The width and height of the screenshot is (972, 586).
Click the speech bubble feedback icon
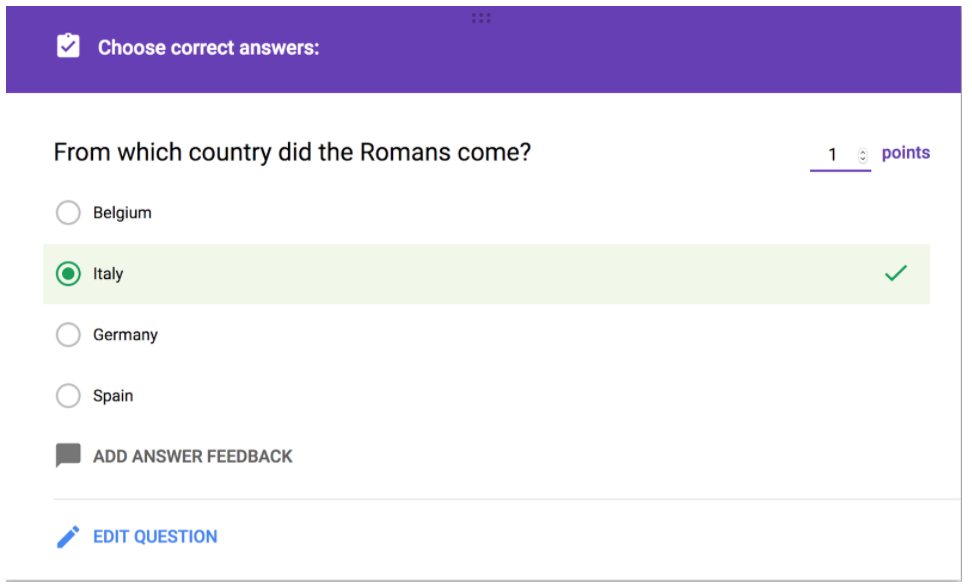pyautogui.click(x=68, y=456)
